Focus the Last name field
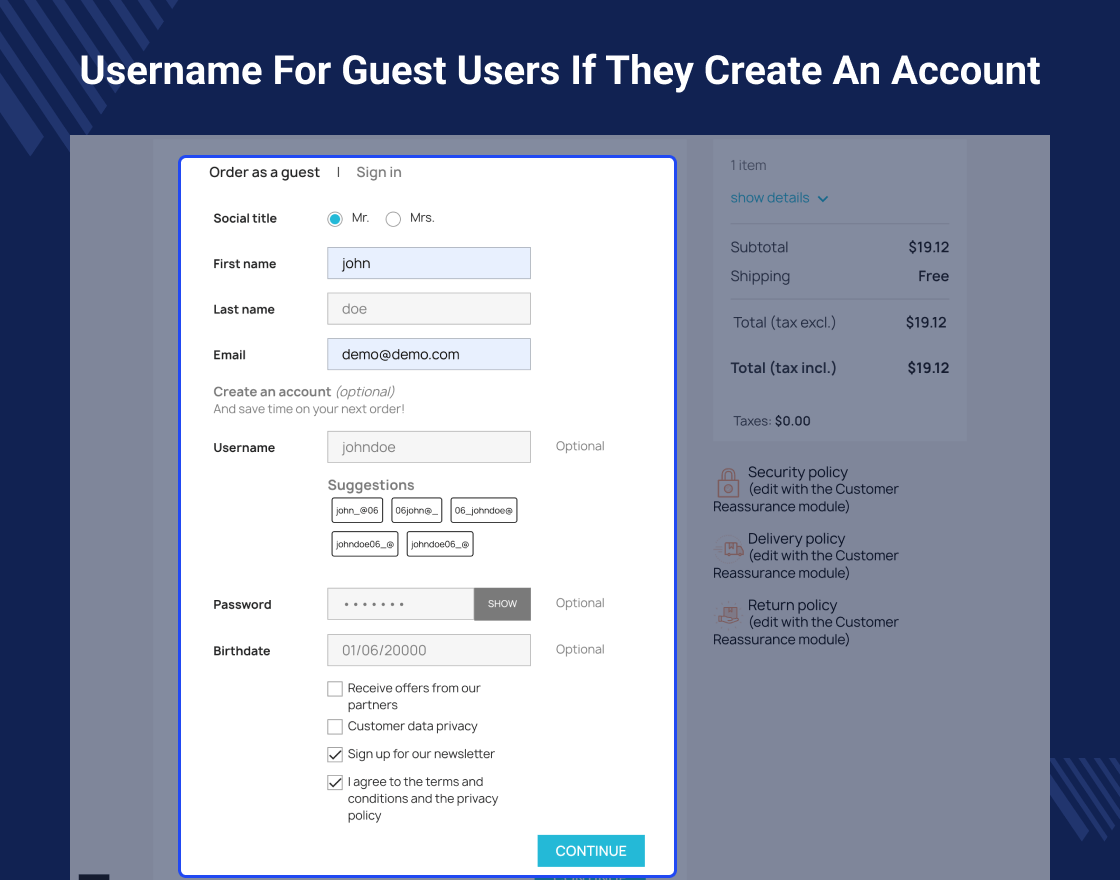Image resolution: width=1120 pixels, height=880 pixels. [x=429, y=309]
